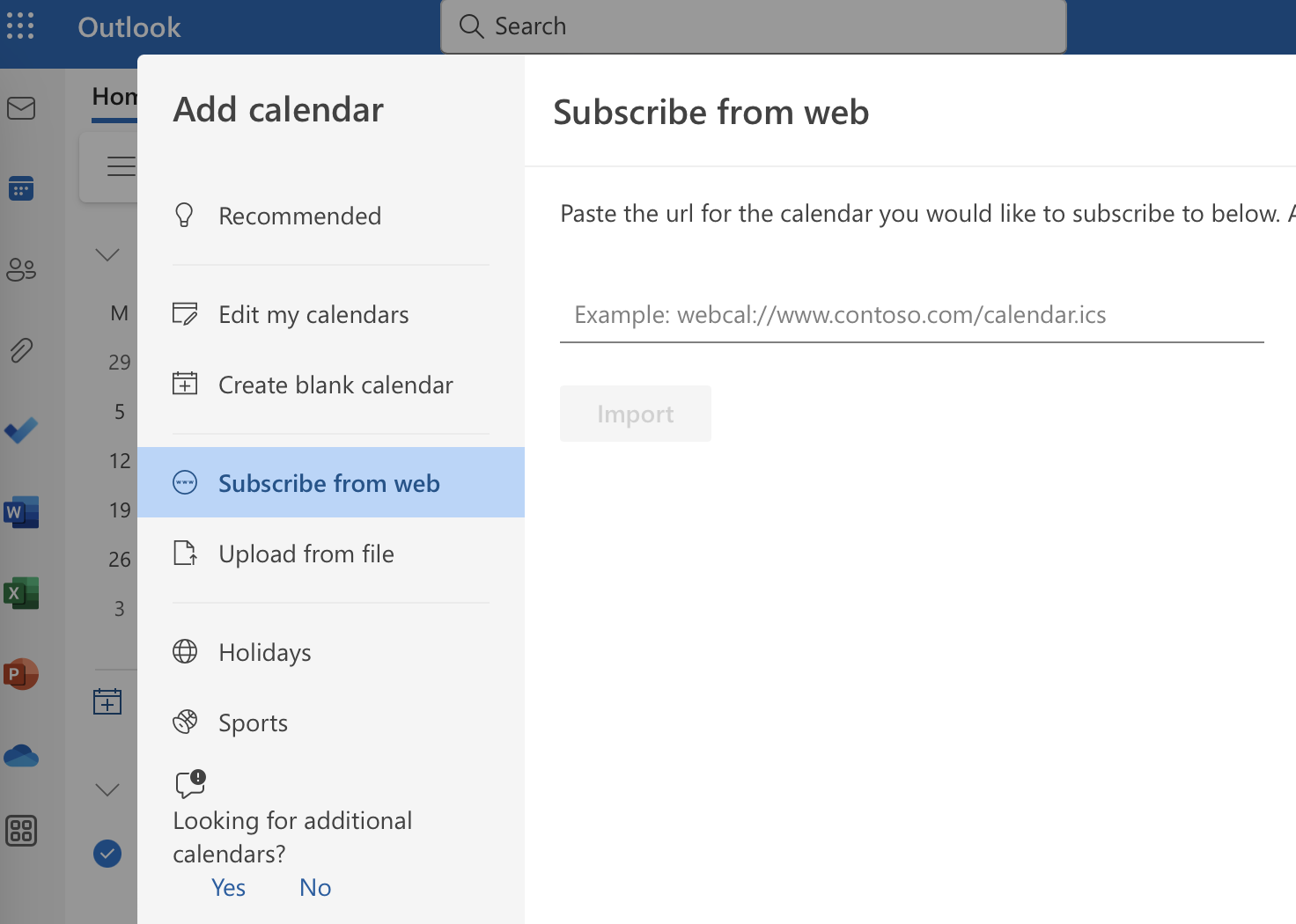Open Mail from the left rail

[21, 108]
